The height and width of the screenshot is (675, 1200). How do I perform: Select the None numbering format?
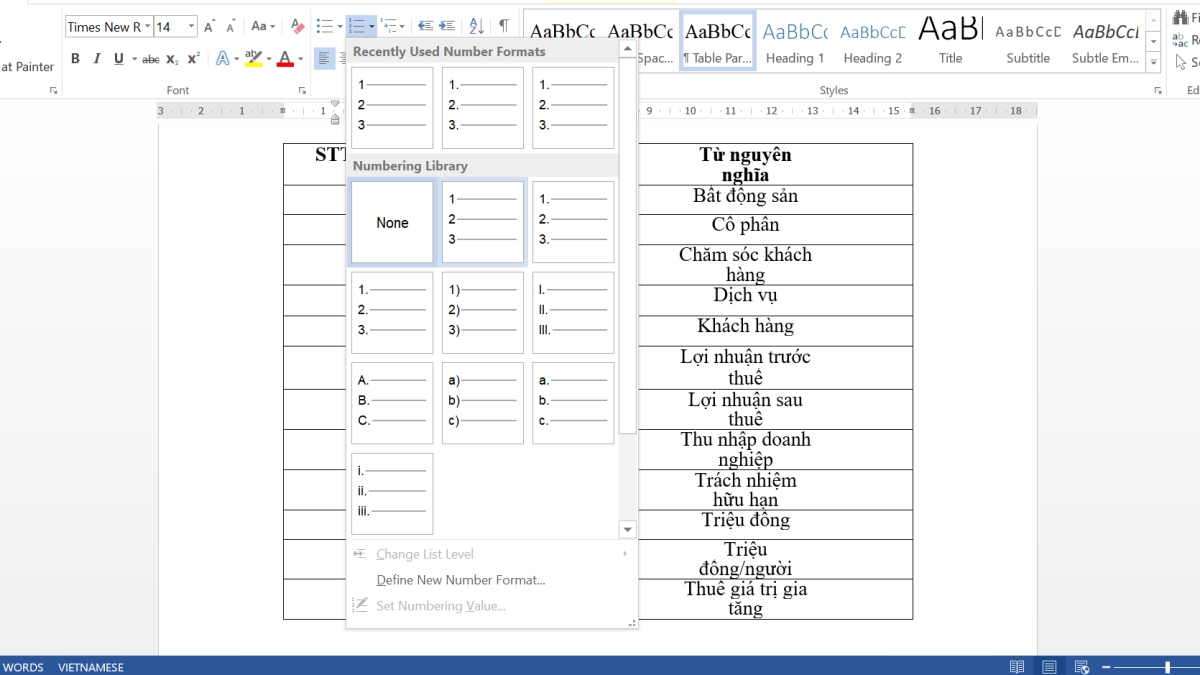(391, 222)
